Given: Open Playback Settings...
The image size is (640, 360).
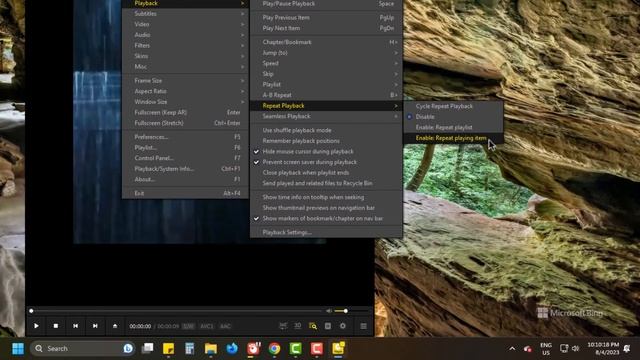Looking at the screenshot, I should [x=326, y=232].
